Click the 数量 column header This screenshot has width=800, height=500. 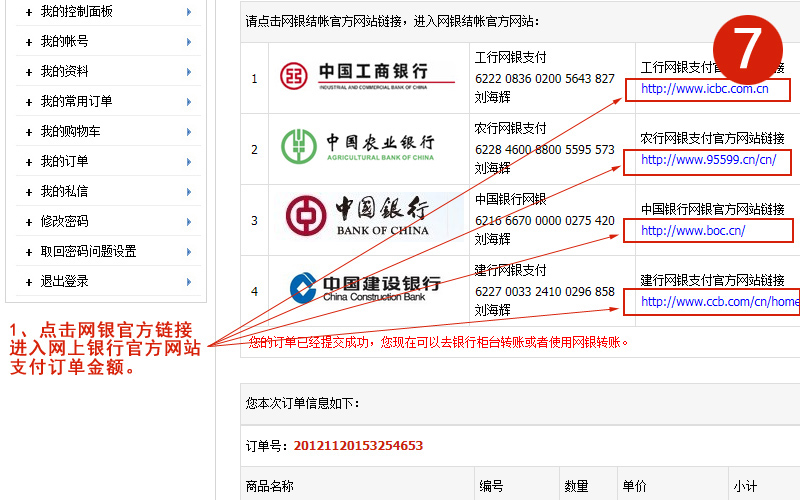(577, 486)
